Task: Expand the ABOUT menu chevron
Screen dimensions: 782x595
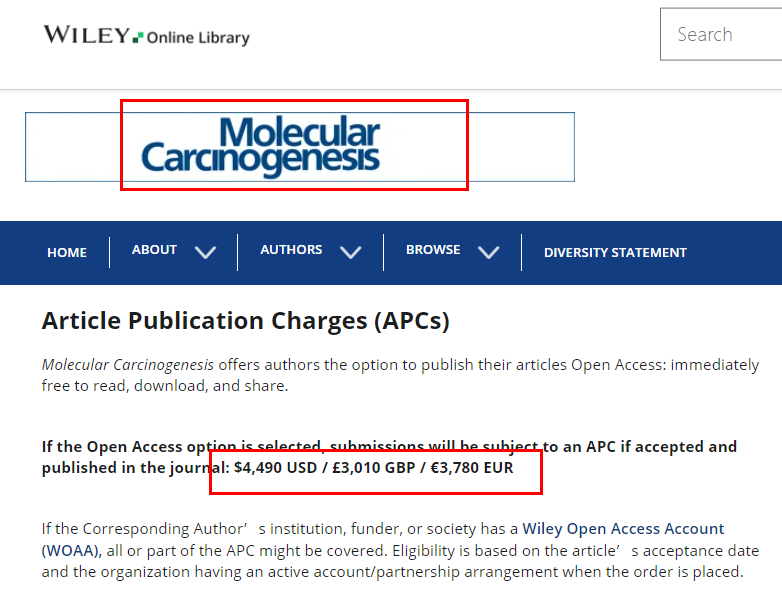Action: point(205,252)
